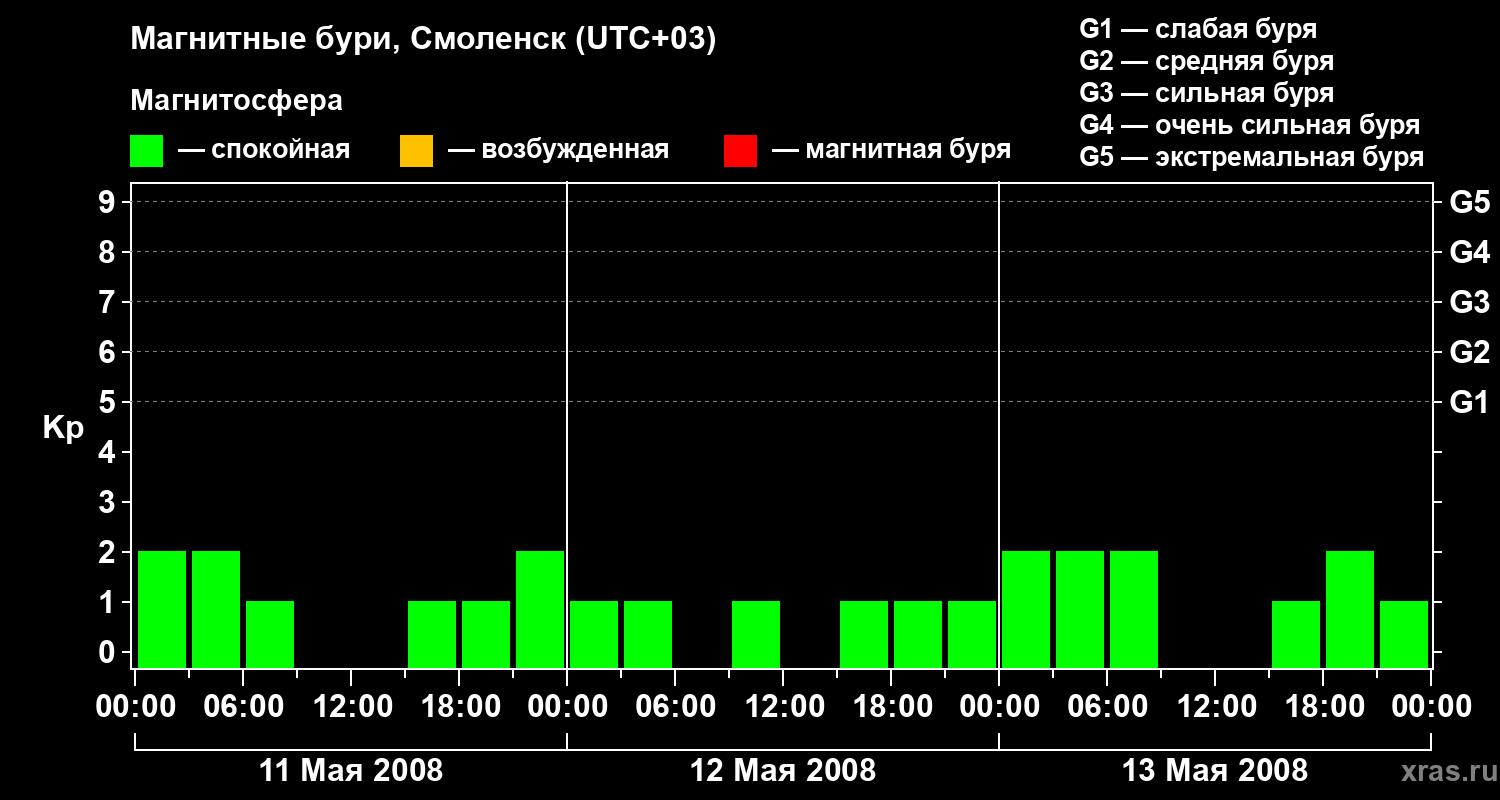Click the lone 12 May bar before 12:00
The width and height of the screenshot is (1500, 800).
click(x=756, y=634)
